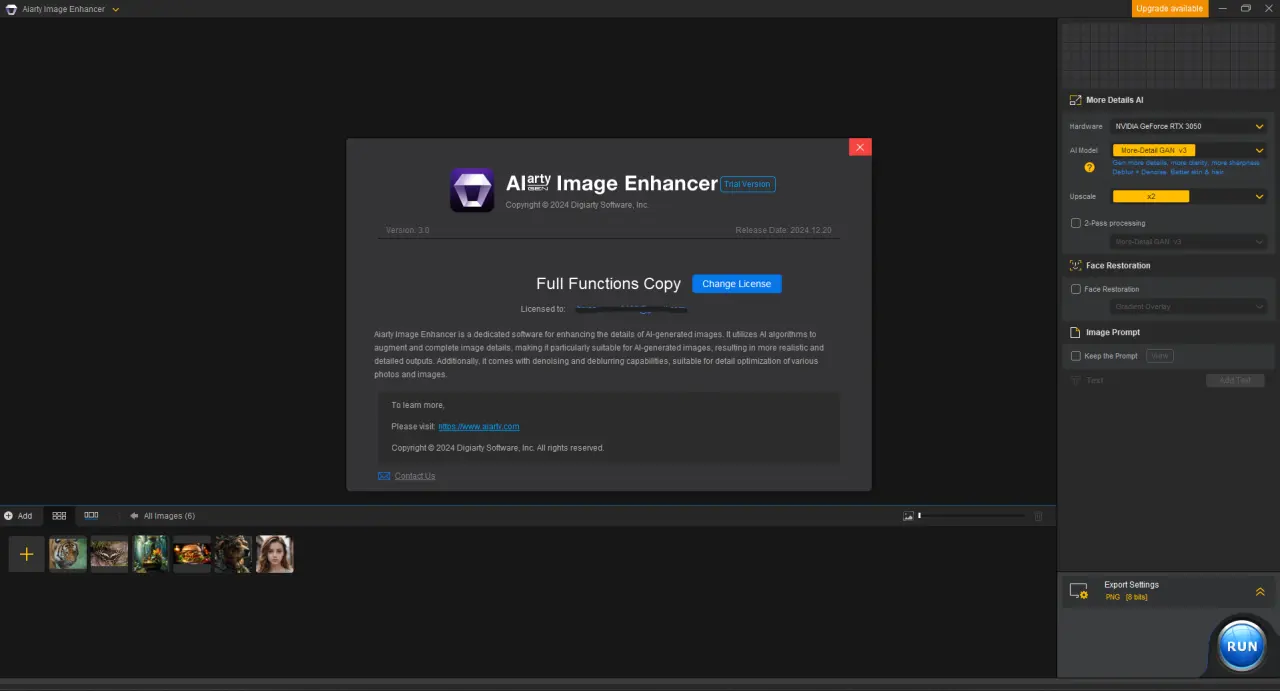Click the Add images plus-circle icon

[8, 516]
